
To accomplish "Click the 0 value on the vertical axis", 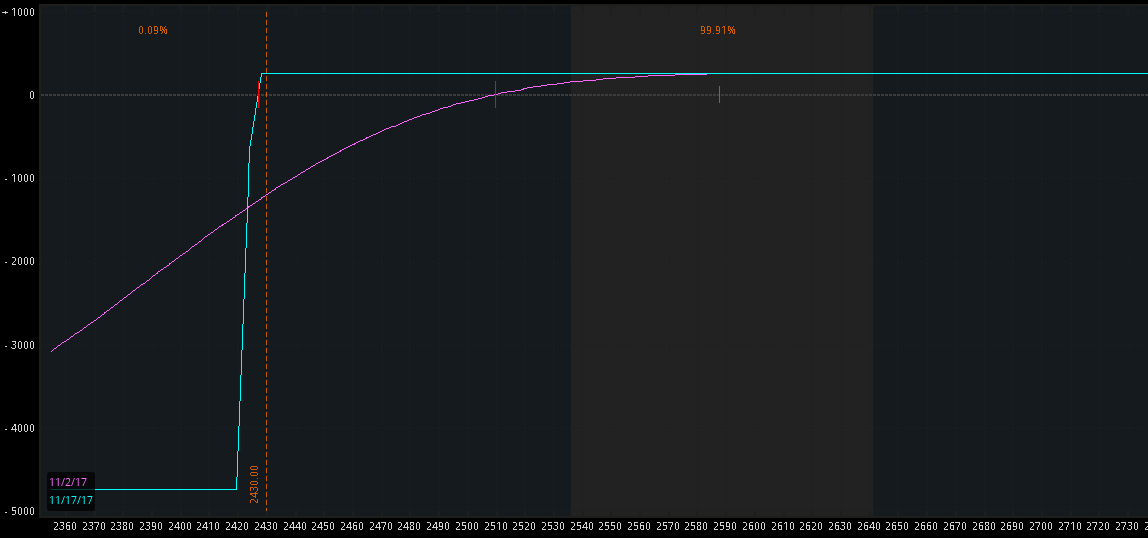I will (31, 95).
